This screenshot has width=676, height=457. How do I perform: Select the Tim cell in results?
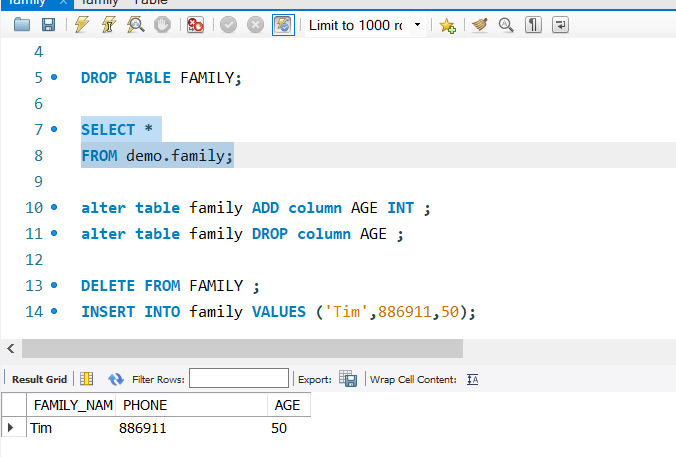click(x=71, y=428)
